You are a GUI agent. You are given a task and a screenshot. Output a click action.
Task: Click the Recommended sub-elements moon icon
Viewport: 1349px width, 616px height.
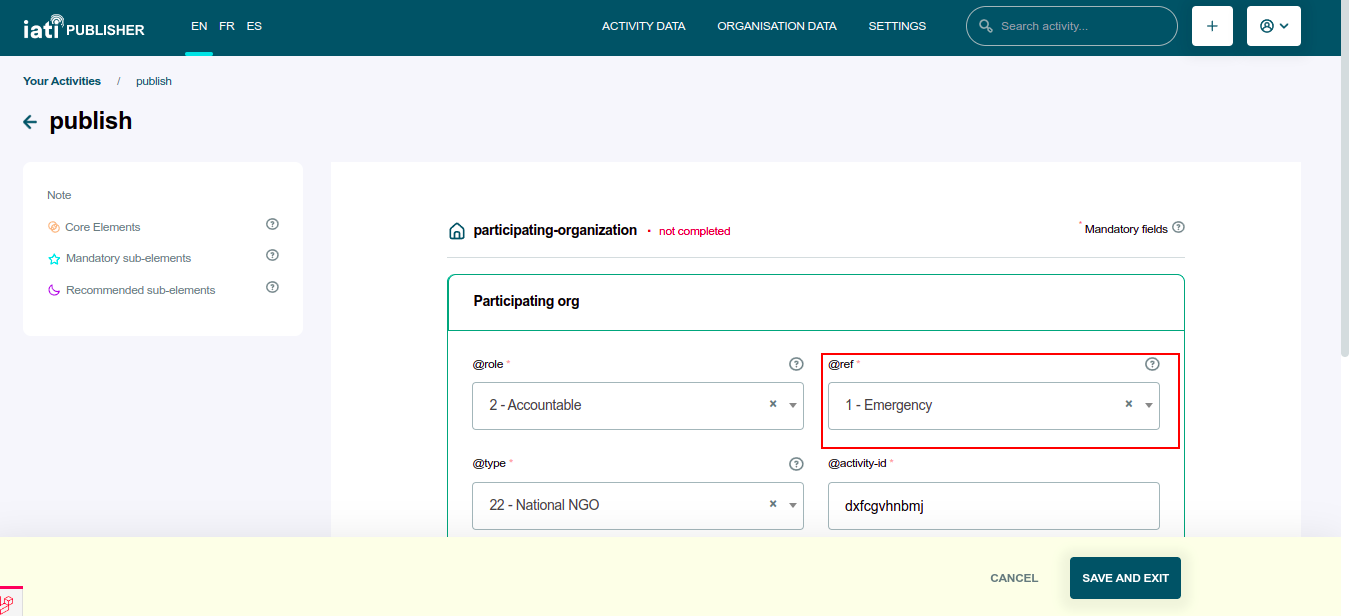54,290
